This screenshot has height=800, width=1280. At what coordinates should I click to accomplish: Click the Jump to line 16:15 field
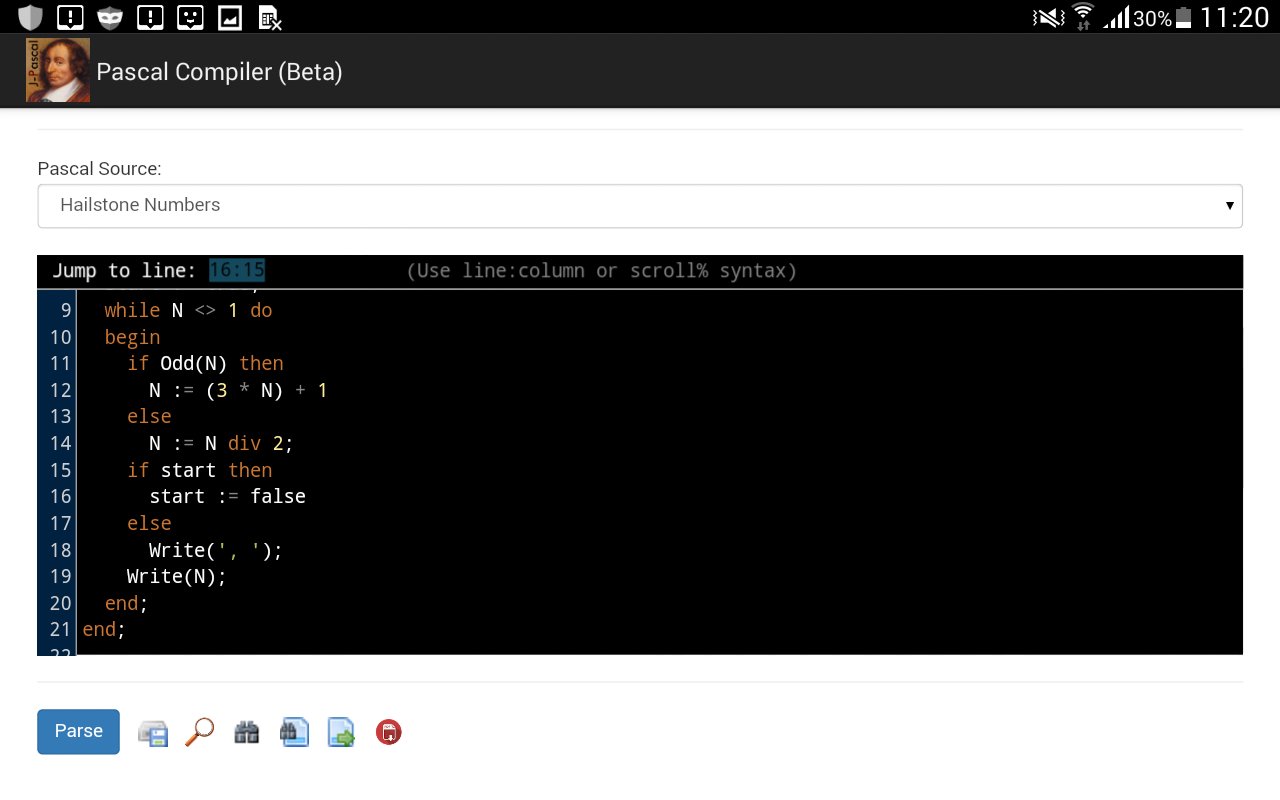(x=237, y=271)
